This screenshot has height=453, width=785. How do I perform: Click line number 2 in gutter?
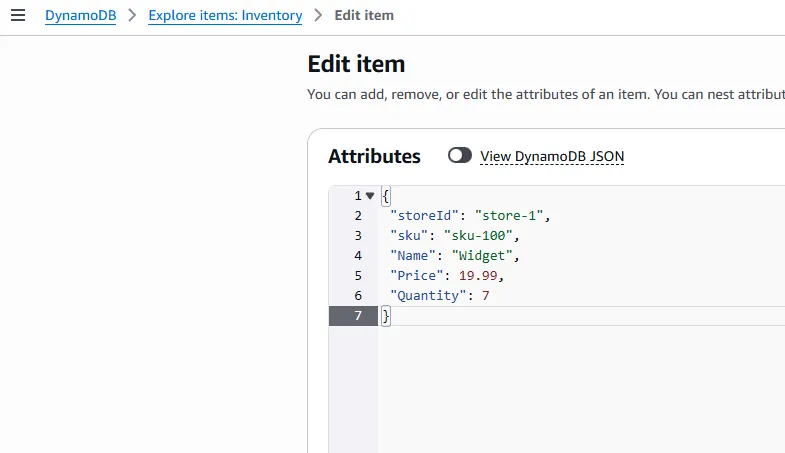[x=357, y=216]
